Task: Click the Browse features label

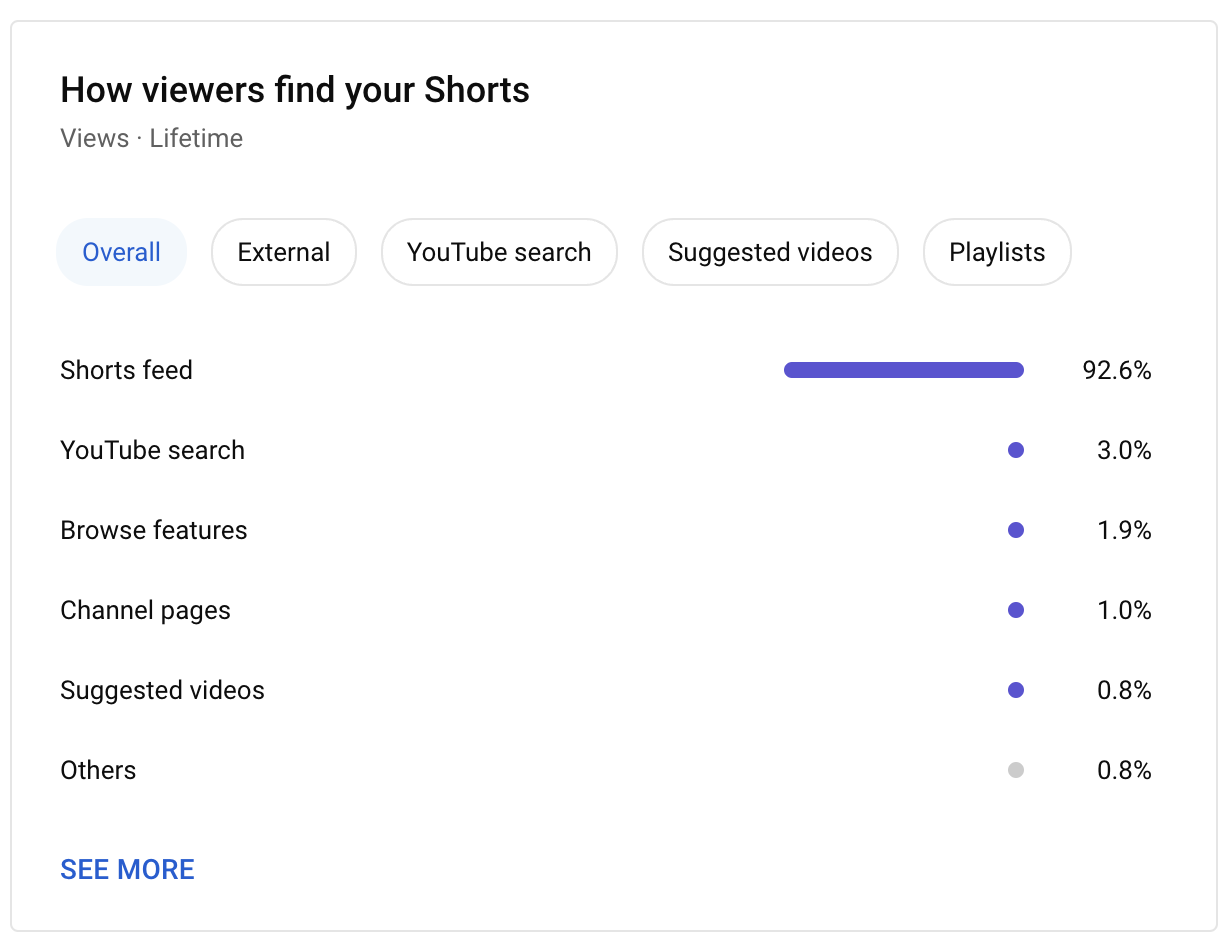Action: pyautogui.click(x=154, y=530)
